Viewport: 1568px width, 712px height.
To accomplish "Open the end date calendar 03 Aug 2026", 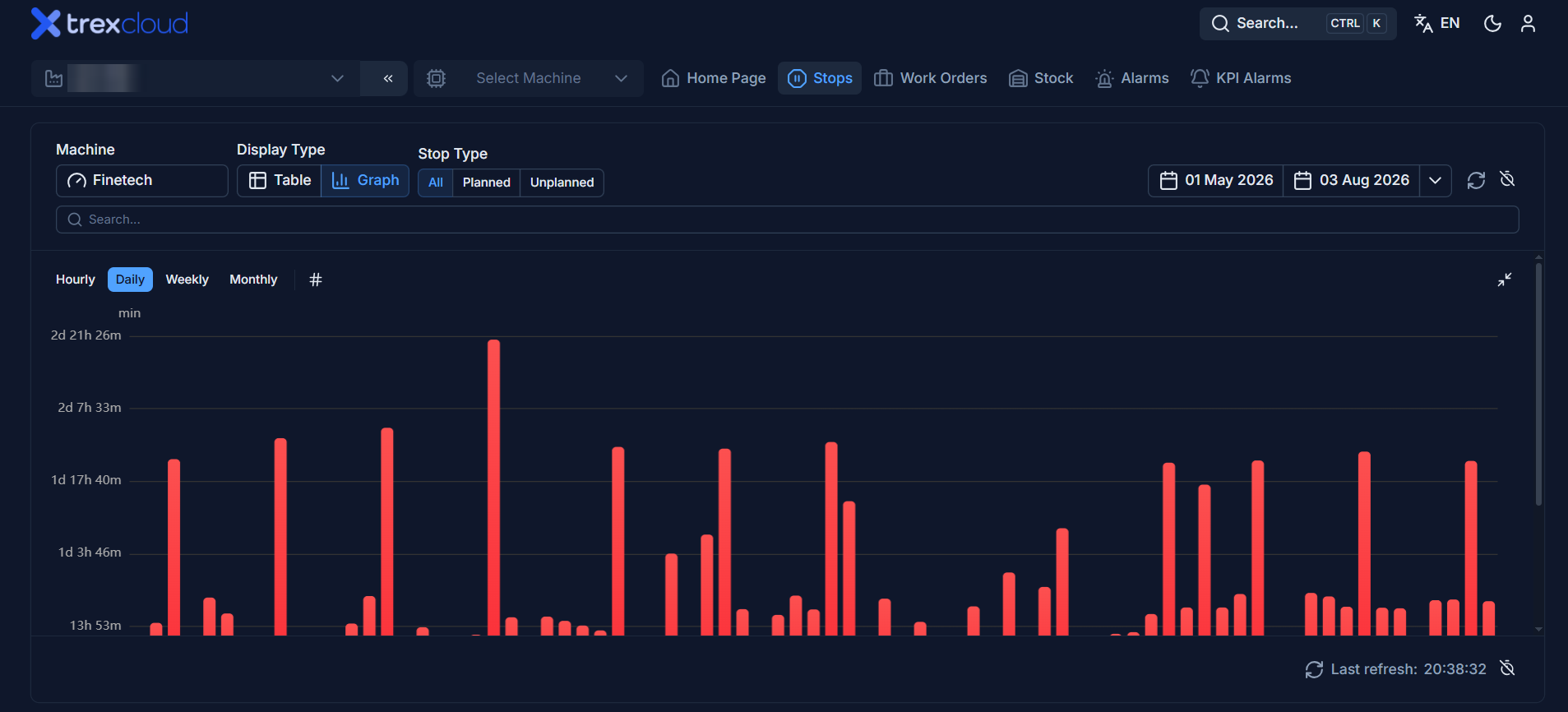I will click(1351, 180).
